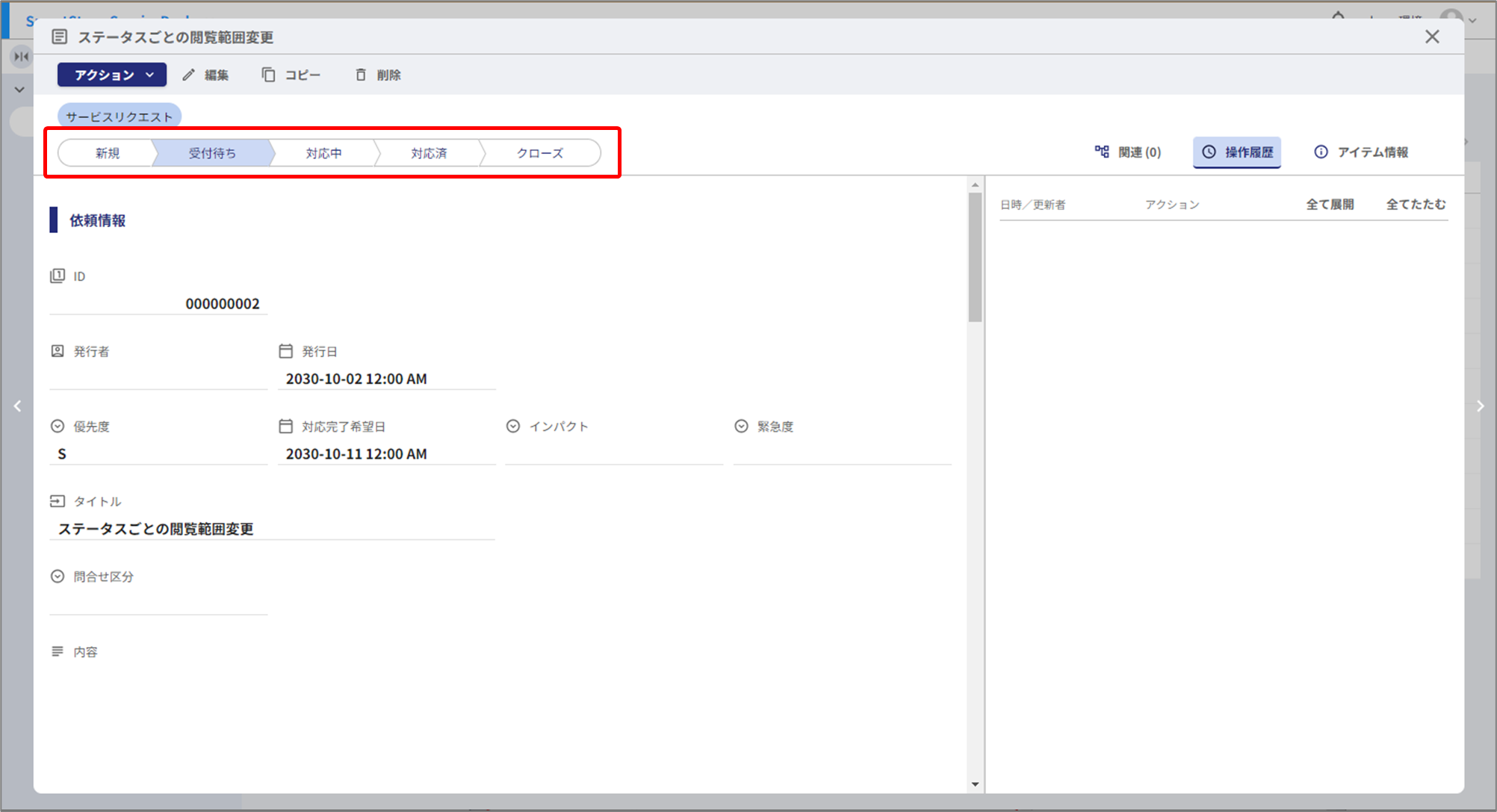Click the pencil edit icon (編集)
The height and width of the screenshot is (812, 1497).
pos(189,75)
